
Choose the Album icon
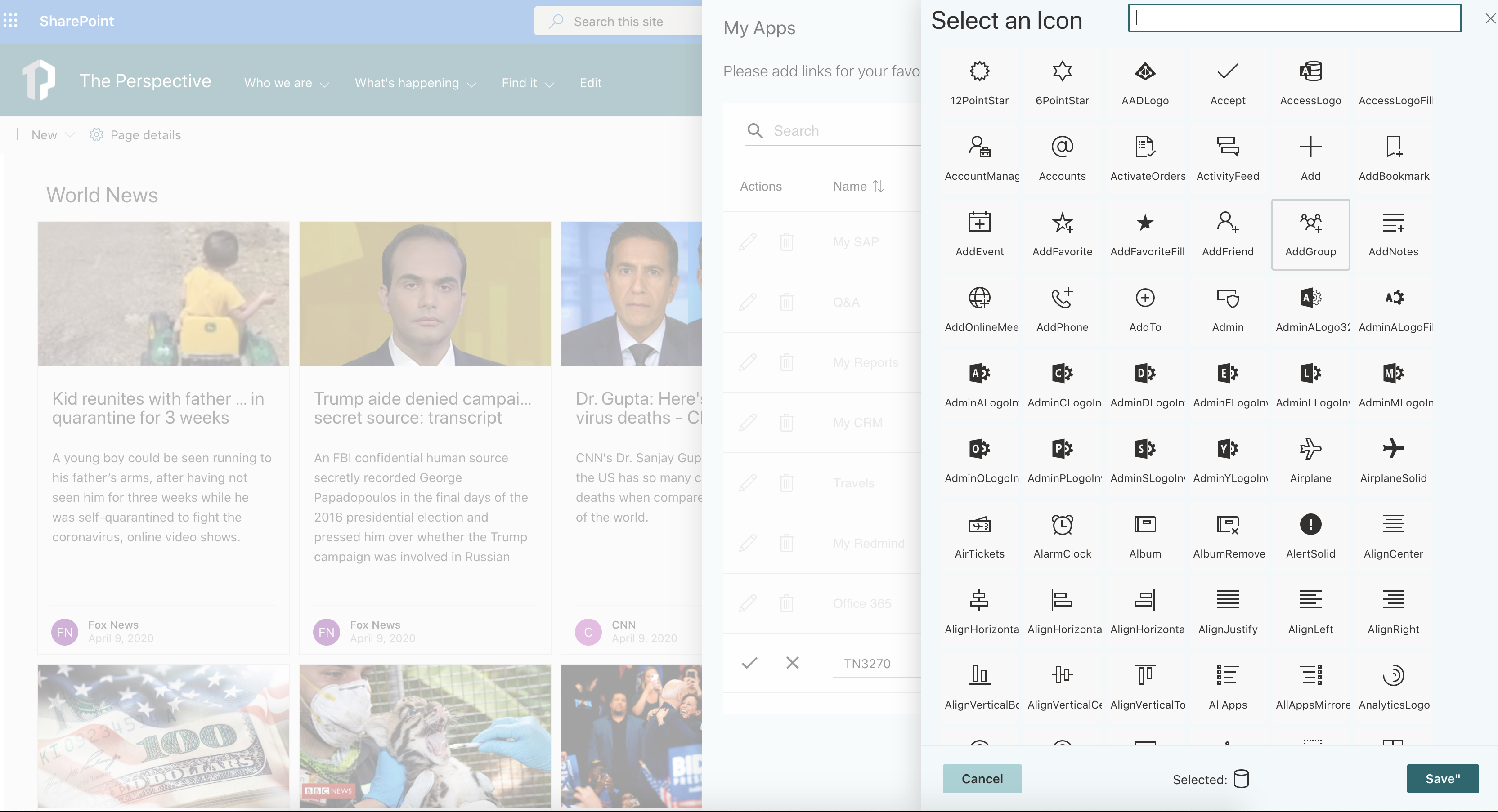[1145, 536]
